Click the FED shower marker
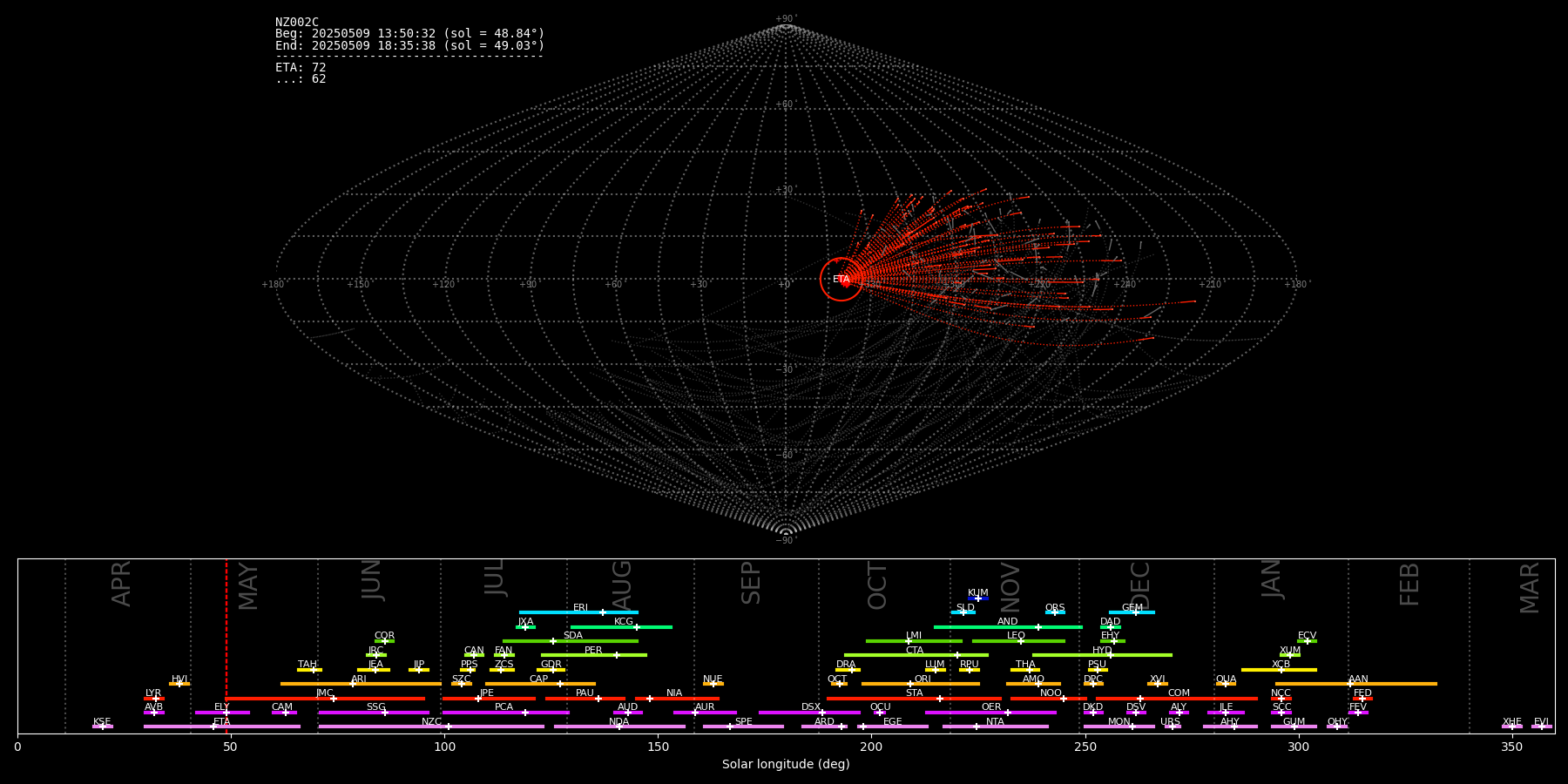 (x=1362, y=699)
